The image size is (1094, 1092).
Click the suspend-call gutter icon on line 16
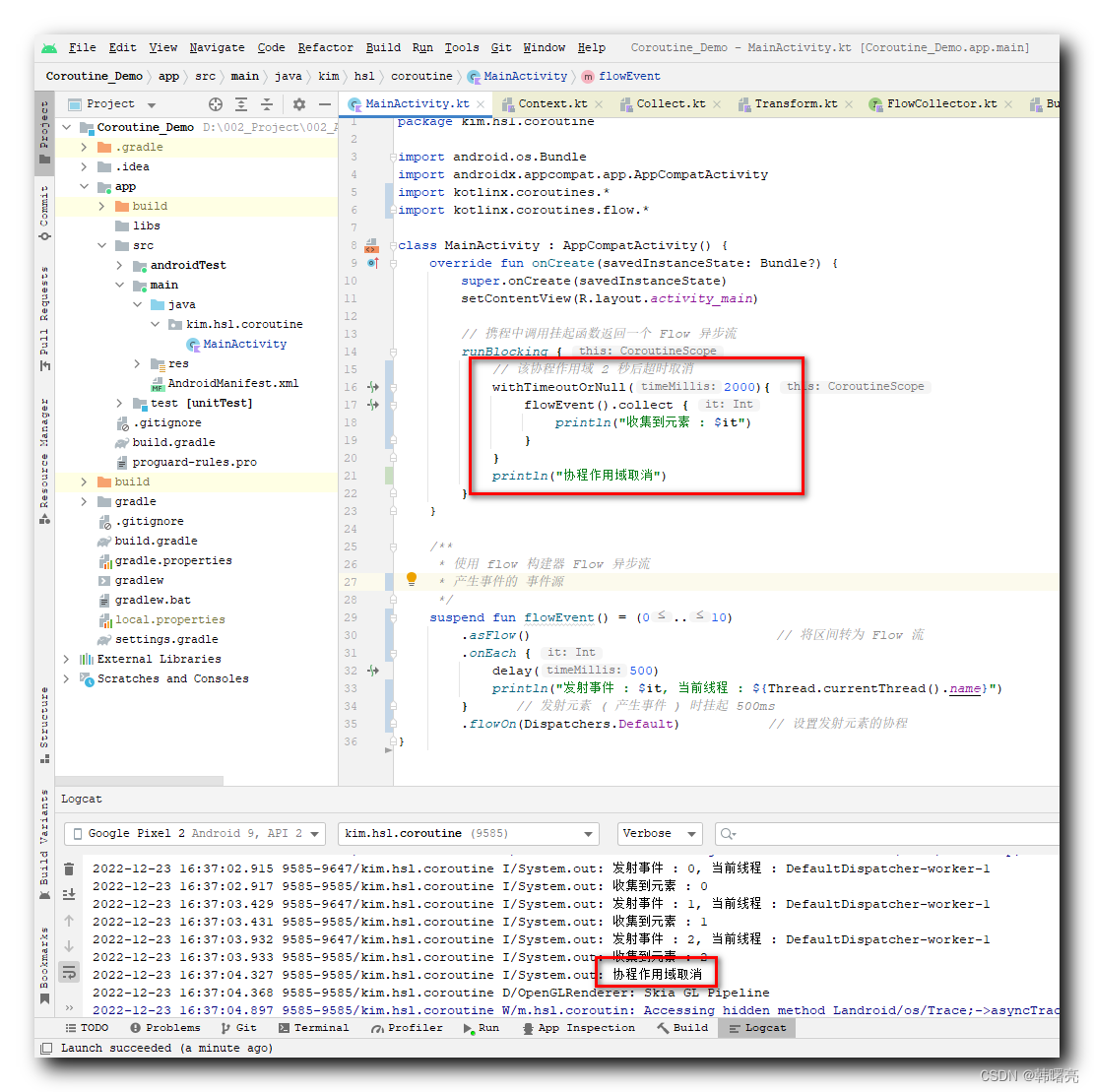pos(373,387)
